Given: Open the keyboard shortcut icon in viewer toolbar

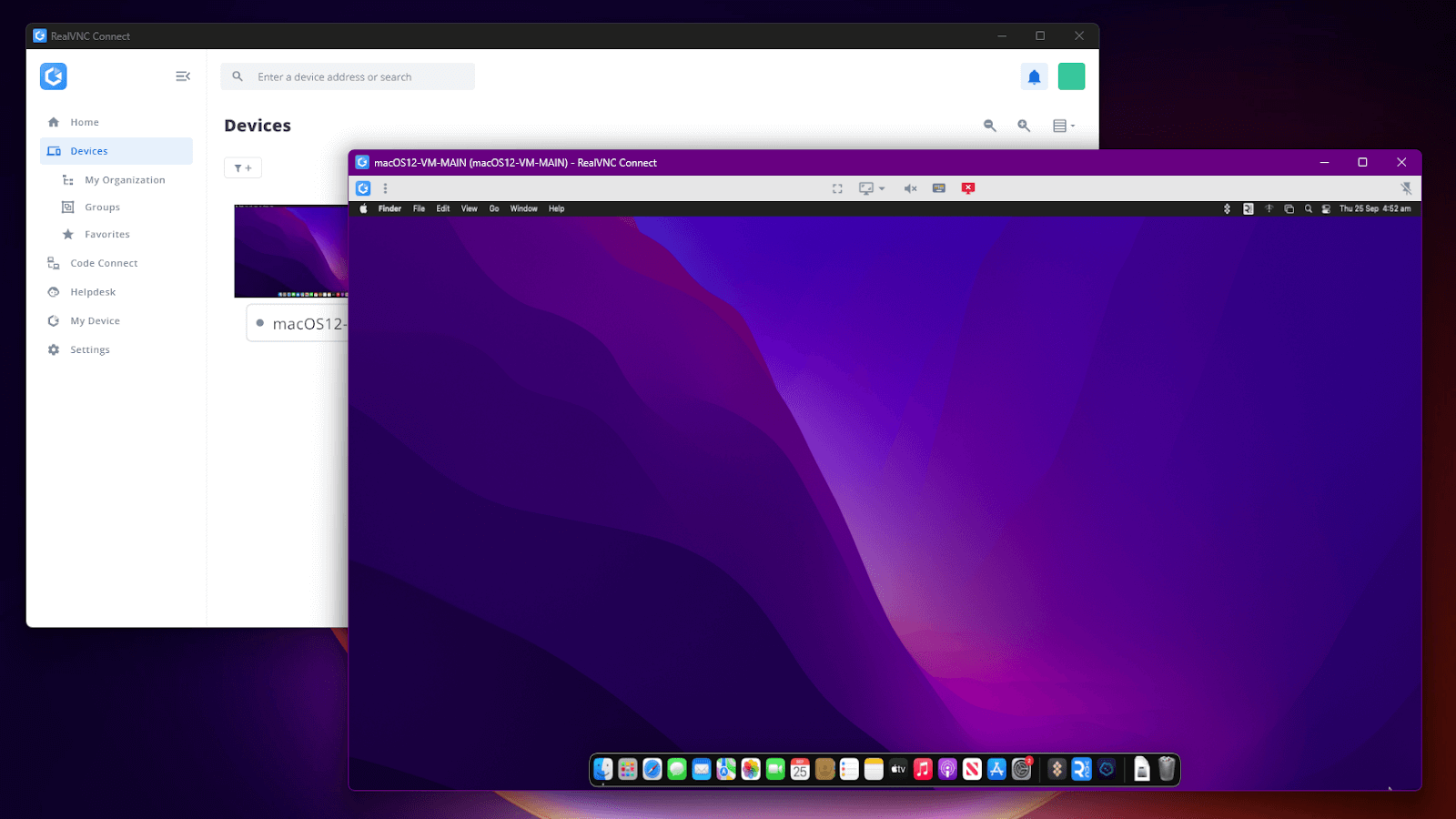Looking at the screenshot, I should pyautogui.click(x=939, y=188).
